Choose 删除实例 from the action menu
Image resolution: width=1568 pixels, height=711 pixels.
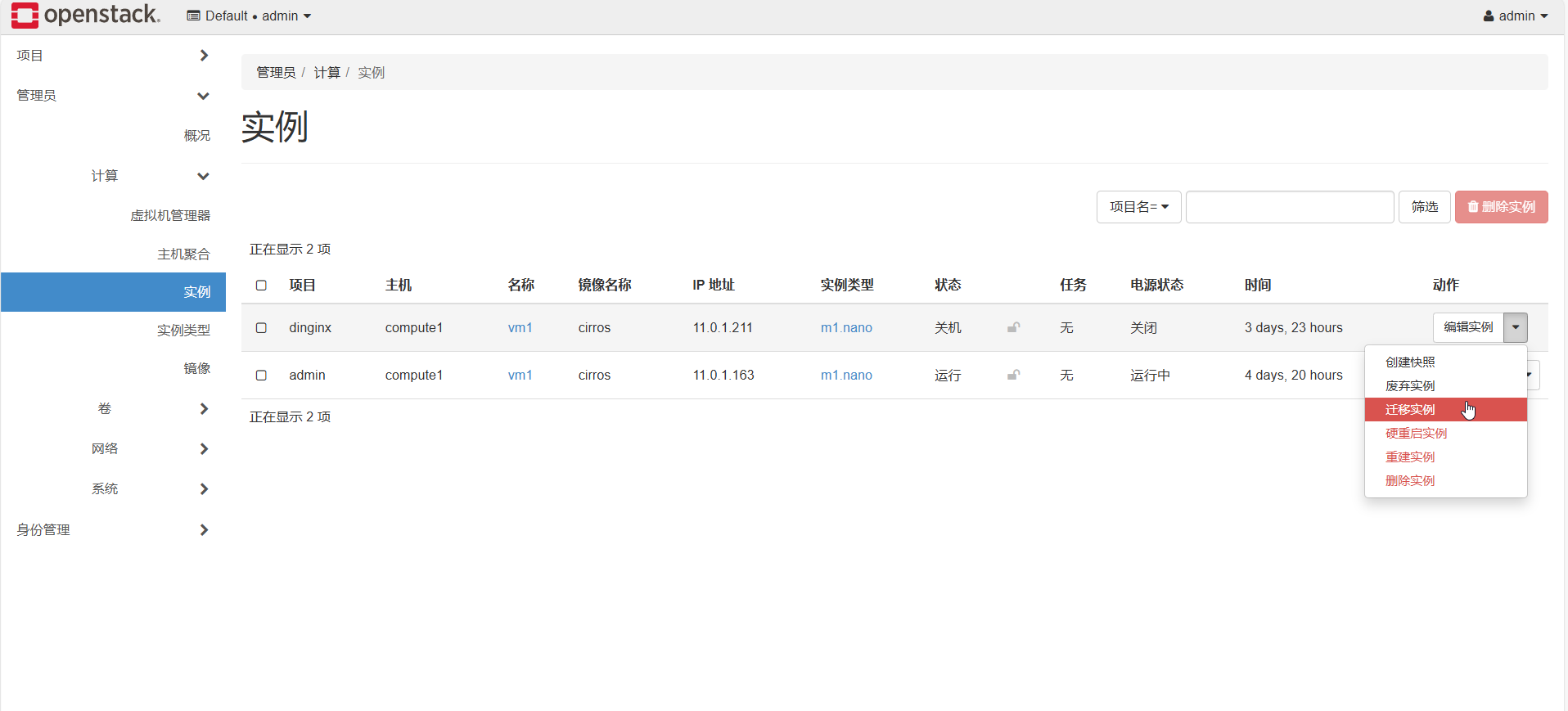(1445, 481)
